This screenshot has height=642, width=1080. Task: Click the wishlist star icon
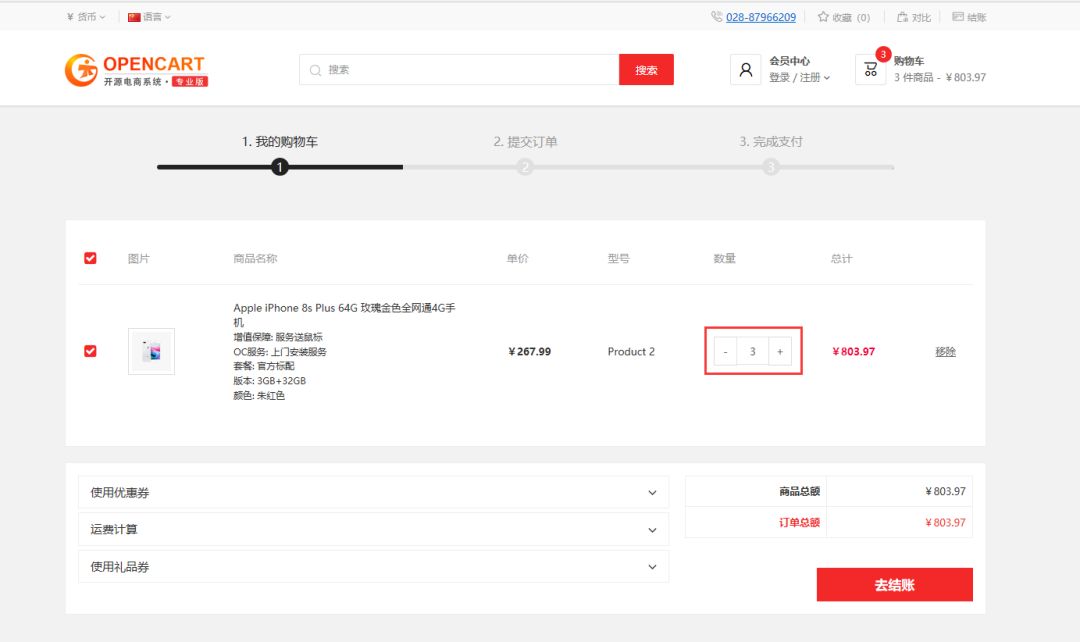(x=822, y=17)
